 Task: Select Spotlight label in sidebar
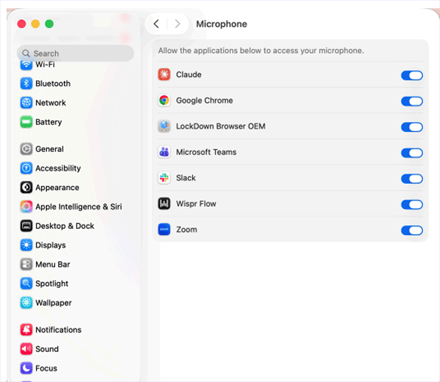(52, 284)
